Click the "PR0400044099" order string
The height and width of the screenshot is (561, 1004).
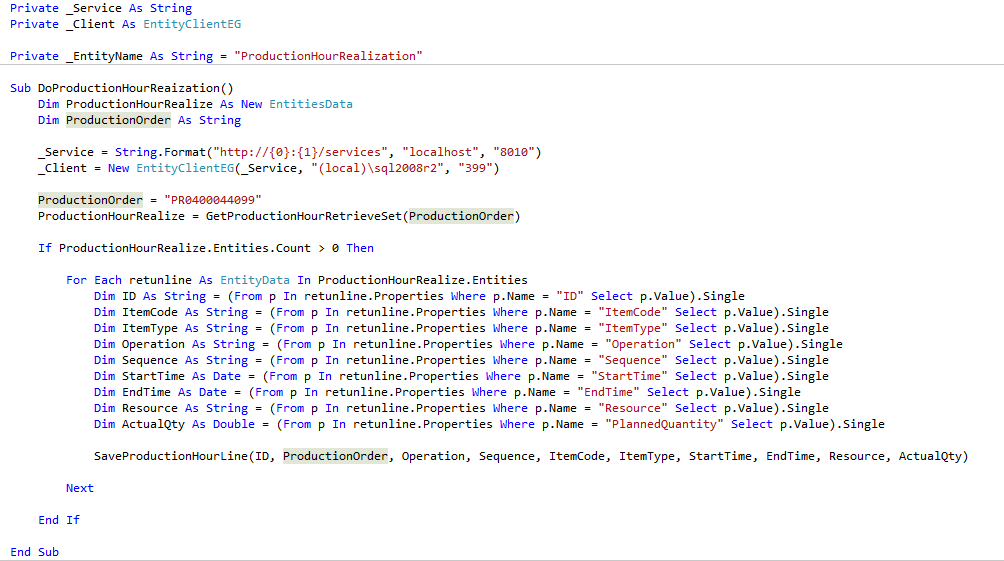pyautogui.click(x=213, y=200)
